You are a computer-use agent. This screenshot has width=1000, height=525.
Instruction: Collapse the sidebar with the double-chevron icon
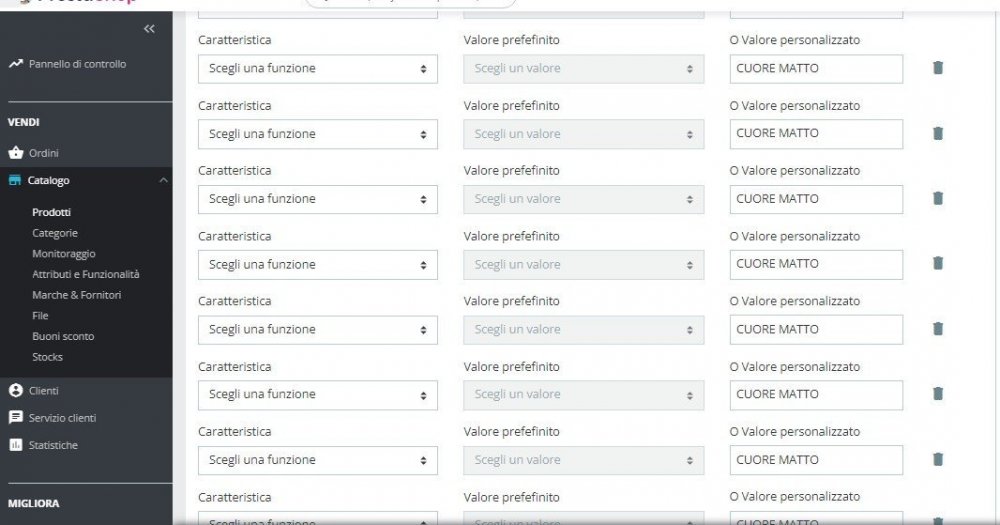(x=149, y=29)
